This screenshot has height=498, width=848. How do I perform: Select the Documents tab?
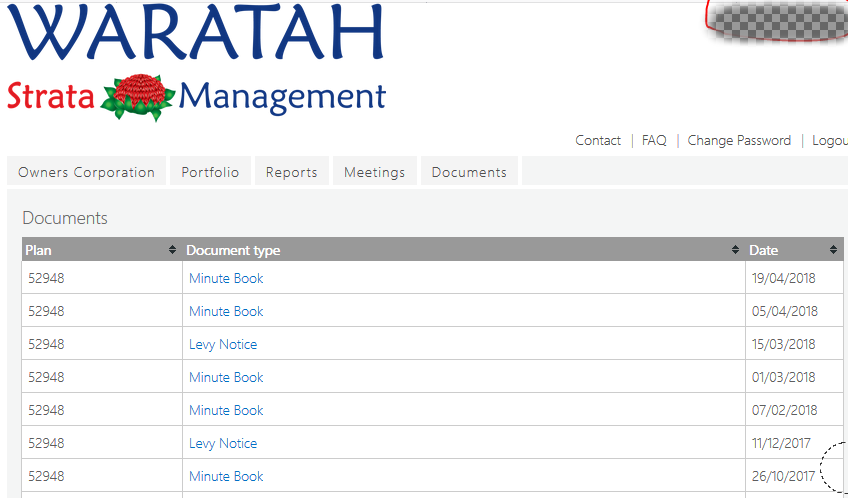pos(469,172)
